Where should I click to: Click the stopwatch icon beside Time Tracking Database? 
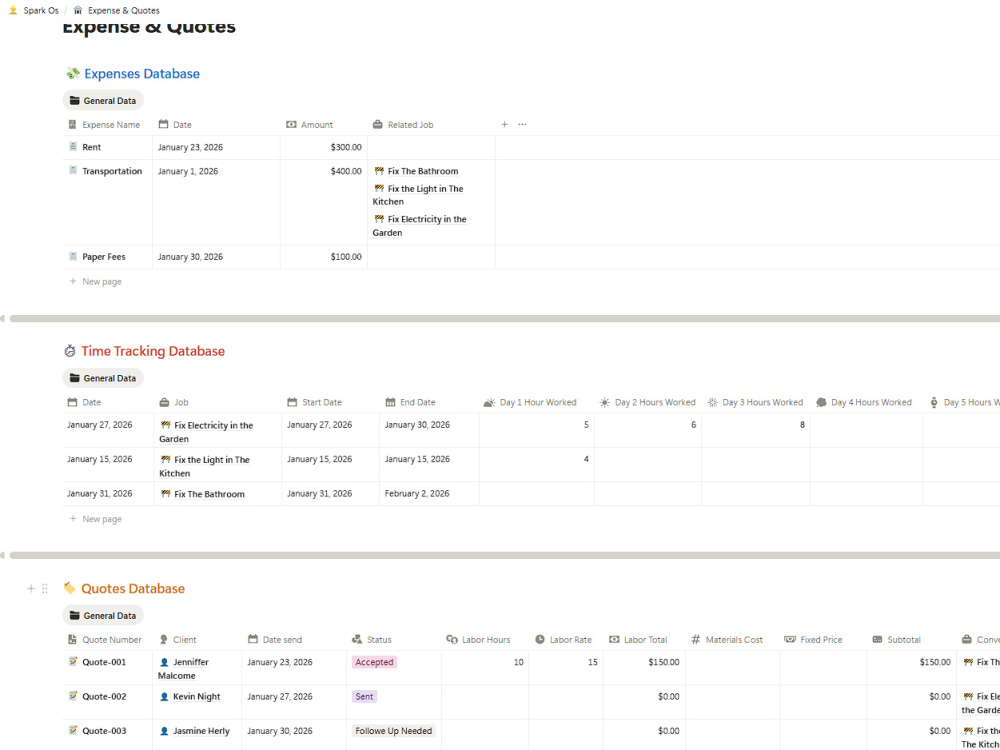pyautogui.click(x=70, y=351)
